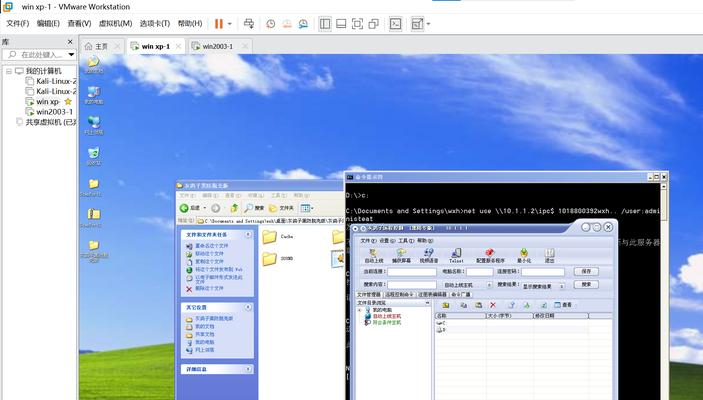Click the 查看 view button in file manager toolbar

(563, 305)
